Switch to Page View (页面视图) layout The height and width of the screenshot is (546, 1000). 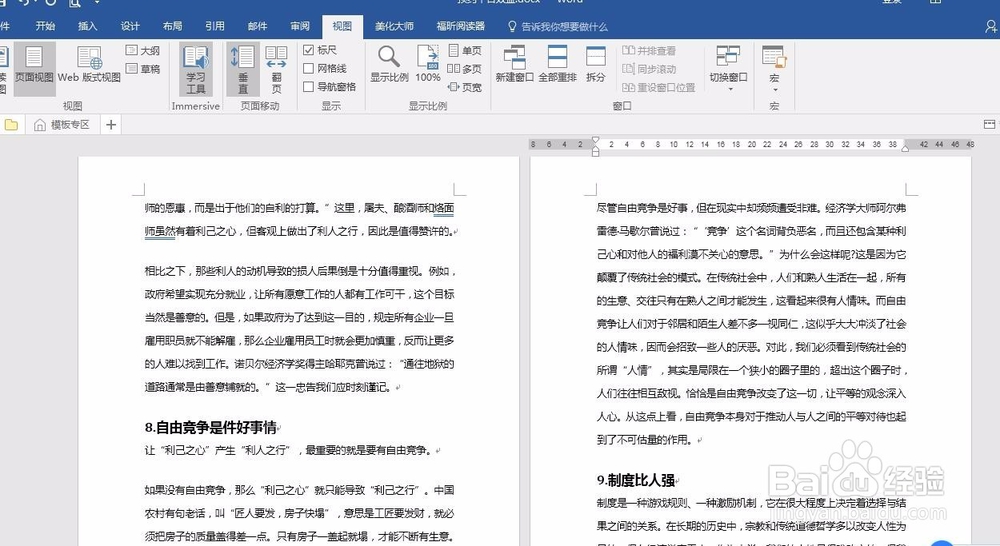tap(34, 68)
